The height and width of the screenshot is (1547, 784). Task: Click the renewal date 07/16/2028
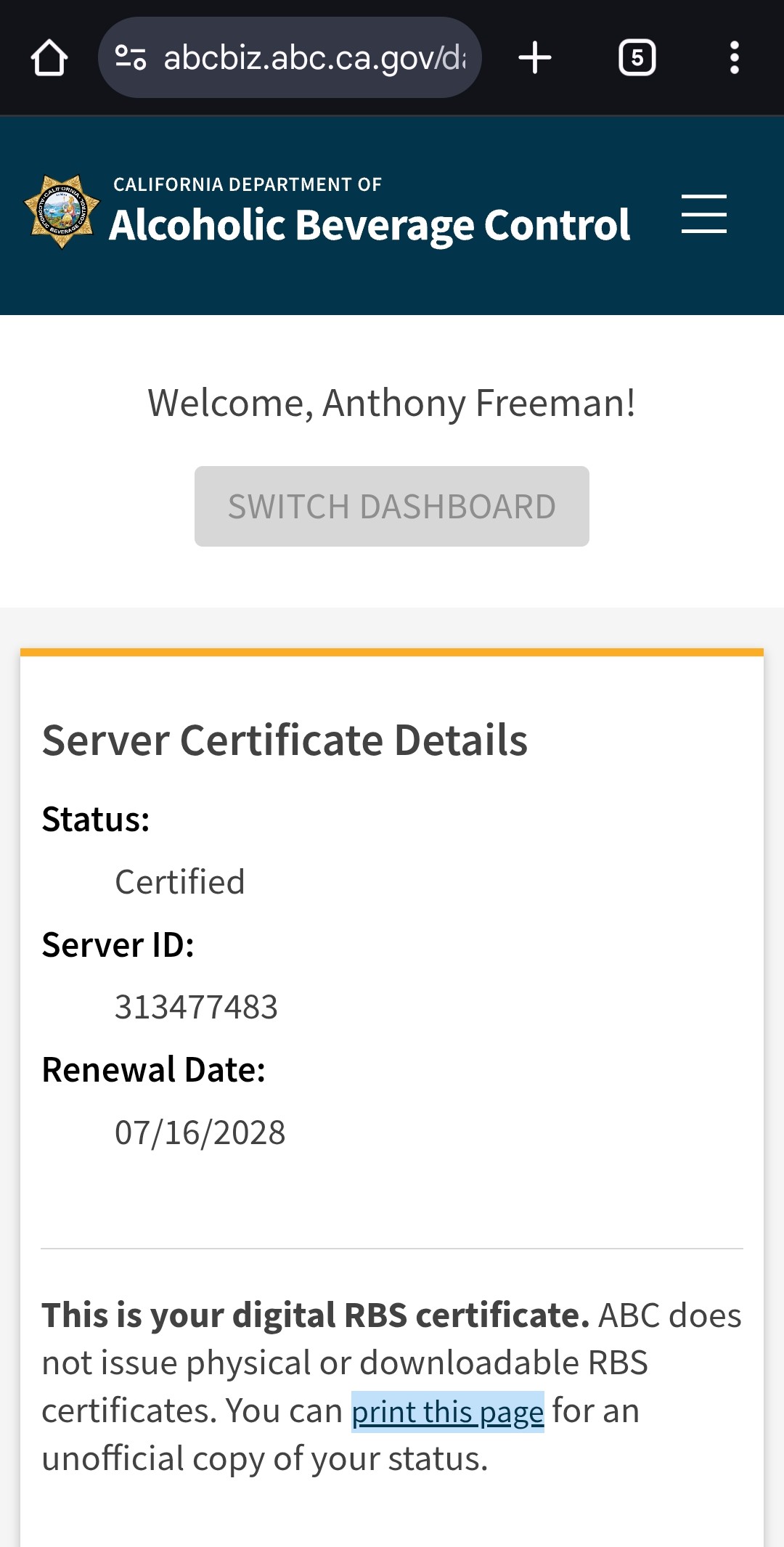tap(200, 1132)
